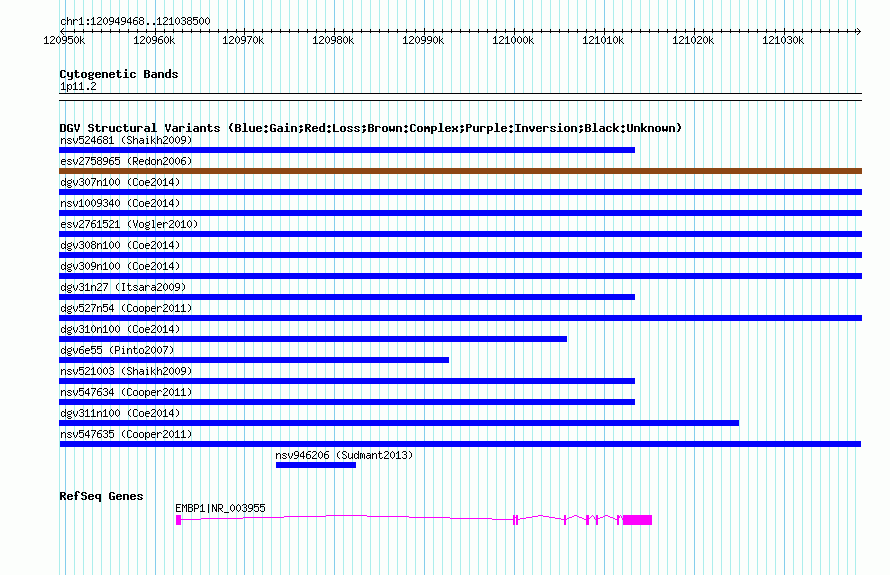This screenshot has height=575, width=890.
Task: Click the RefSeq Genes track title
Action: 101,496
